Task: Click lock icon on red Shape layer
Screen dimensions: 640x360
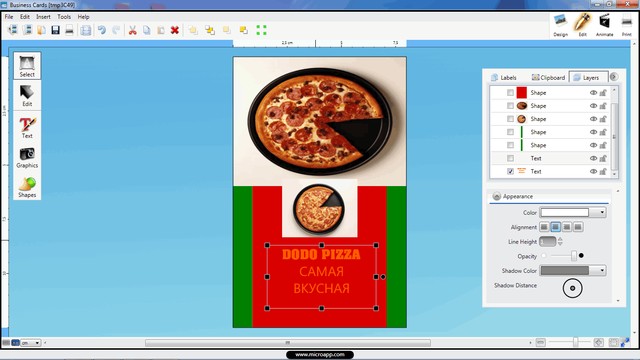Action: pos(603,93)
